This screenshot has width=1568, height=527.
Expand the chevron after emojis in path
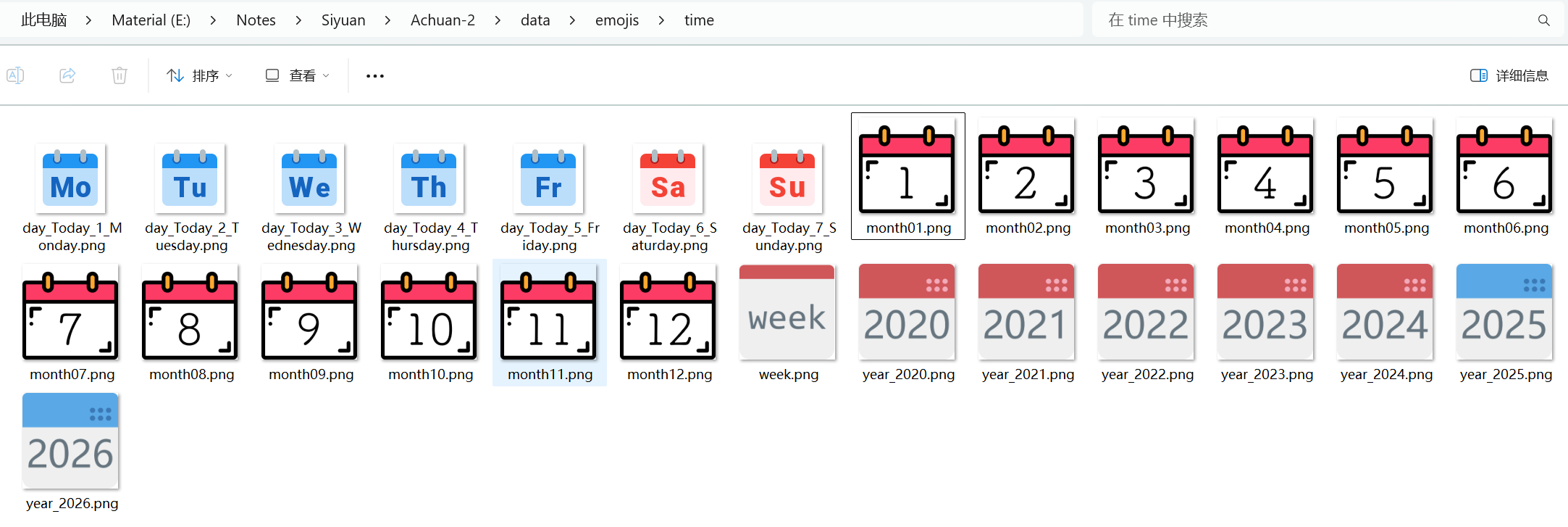click(x=661, y=20)
